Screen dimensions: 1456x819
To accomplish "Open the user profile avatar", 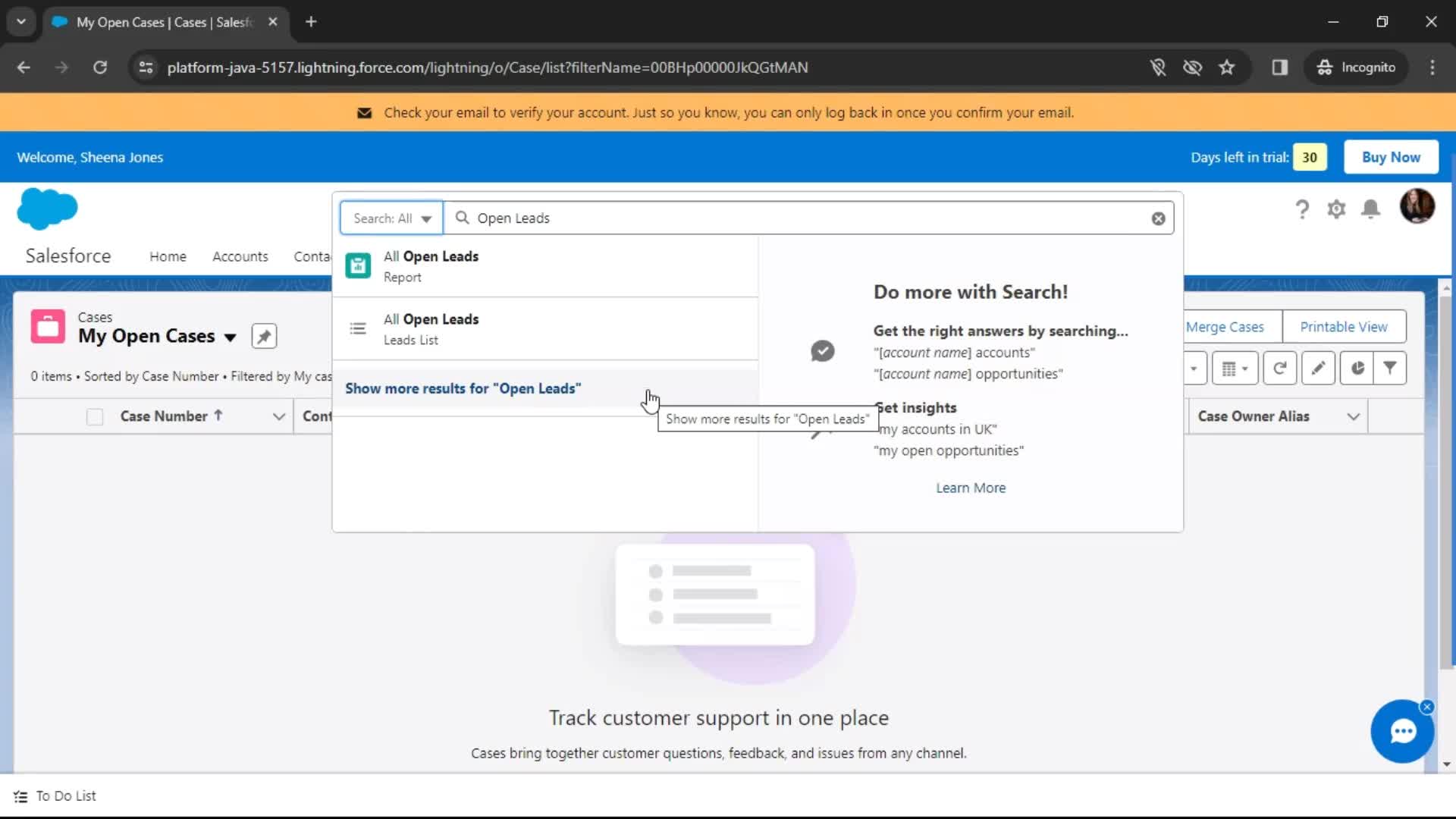I will [1417, 206].
